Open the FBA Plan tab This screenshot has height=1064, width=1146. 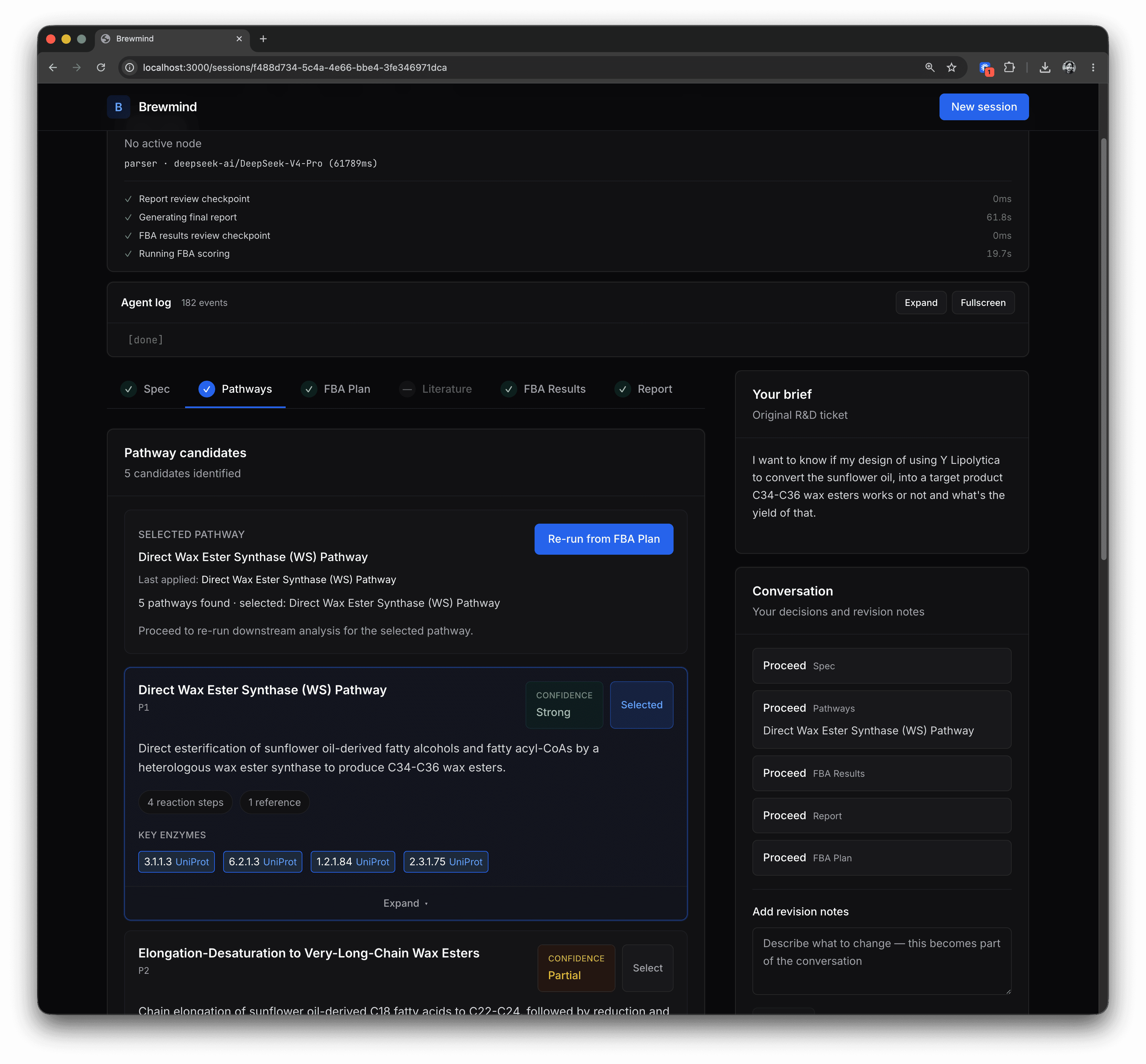pos(336,389)
